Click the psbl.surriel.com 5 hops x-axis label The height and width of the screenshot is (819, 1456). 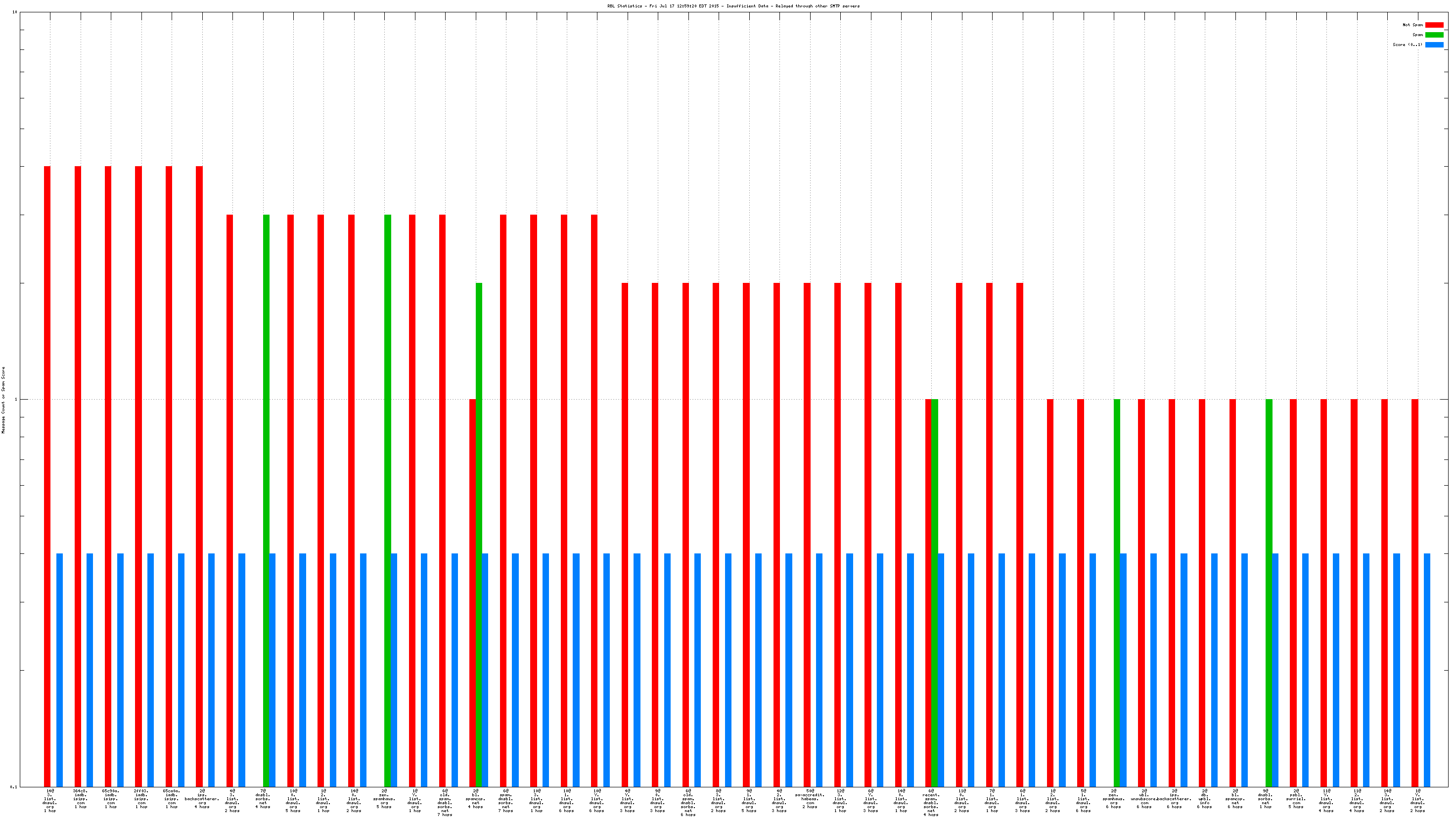[1296, 798]
